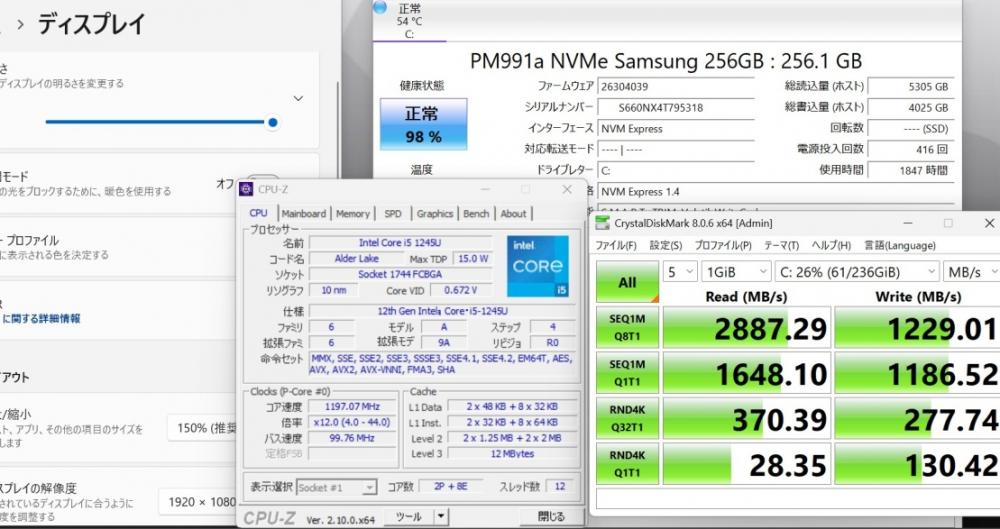Click the Level 3 cache 12 MBytes value
Viewport: 1000px width, 529px height.
click(x=512, y=454)
